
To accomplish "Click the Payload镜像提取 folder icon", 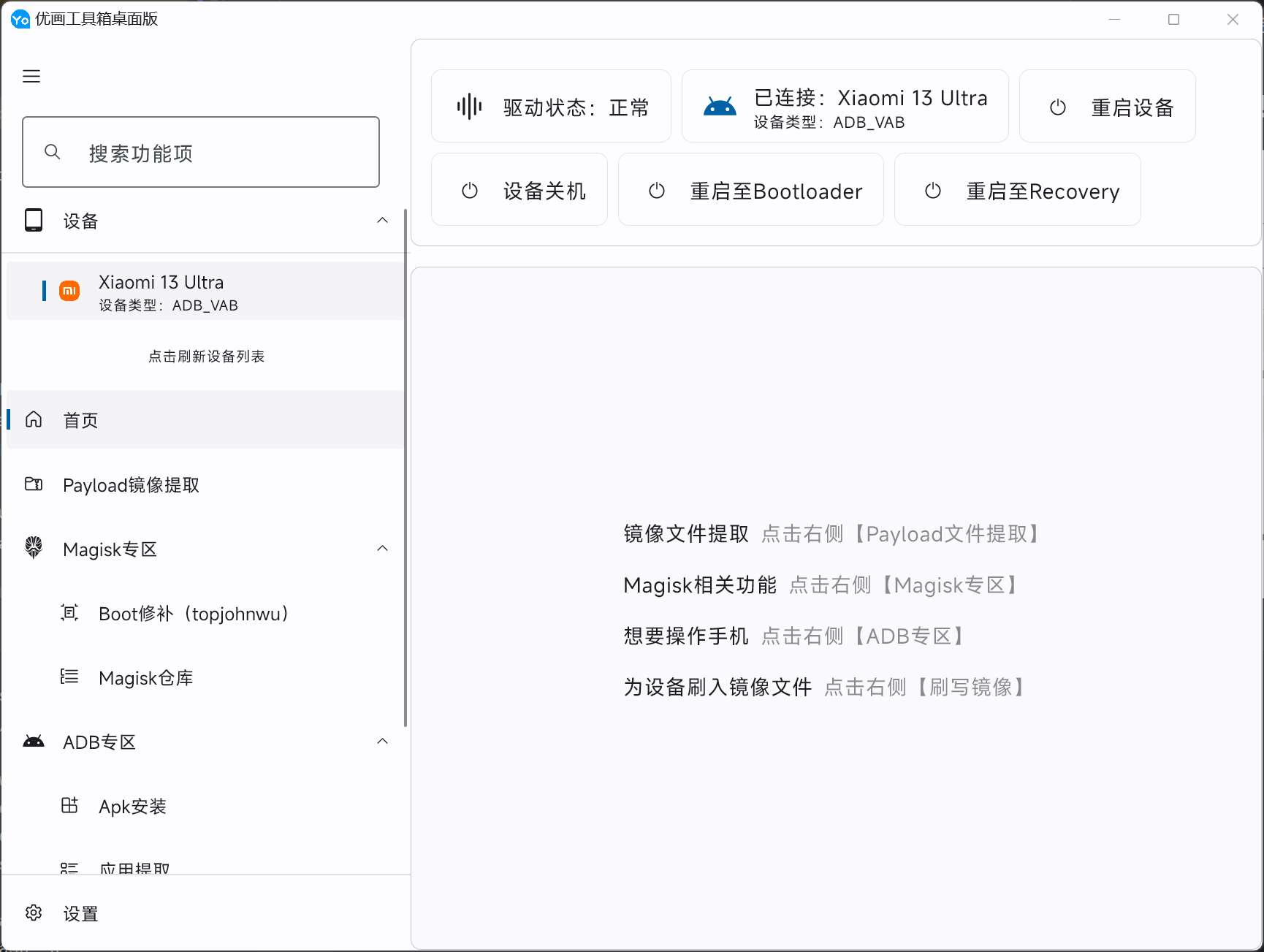I will tap(34, 484).
